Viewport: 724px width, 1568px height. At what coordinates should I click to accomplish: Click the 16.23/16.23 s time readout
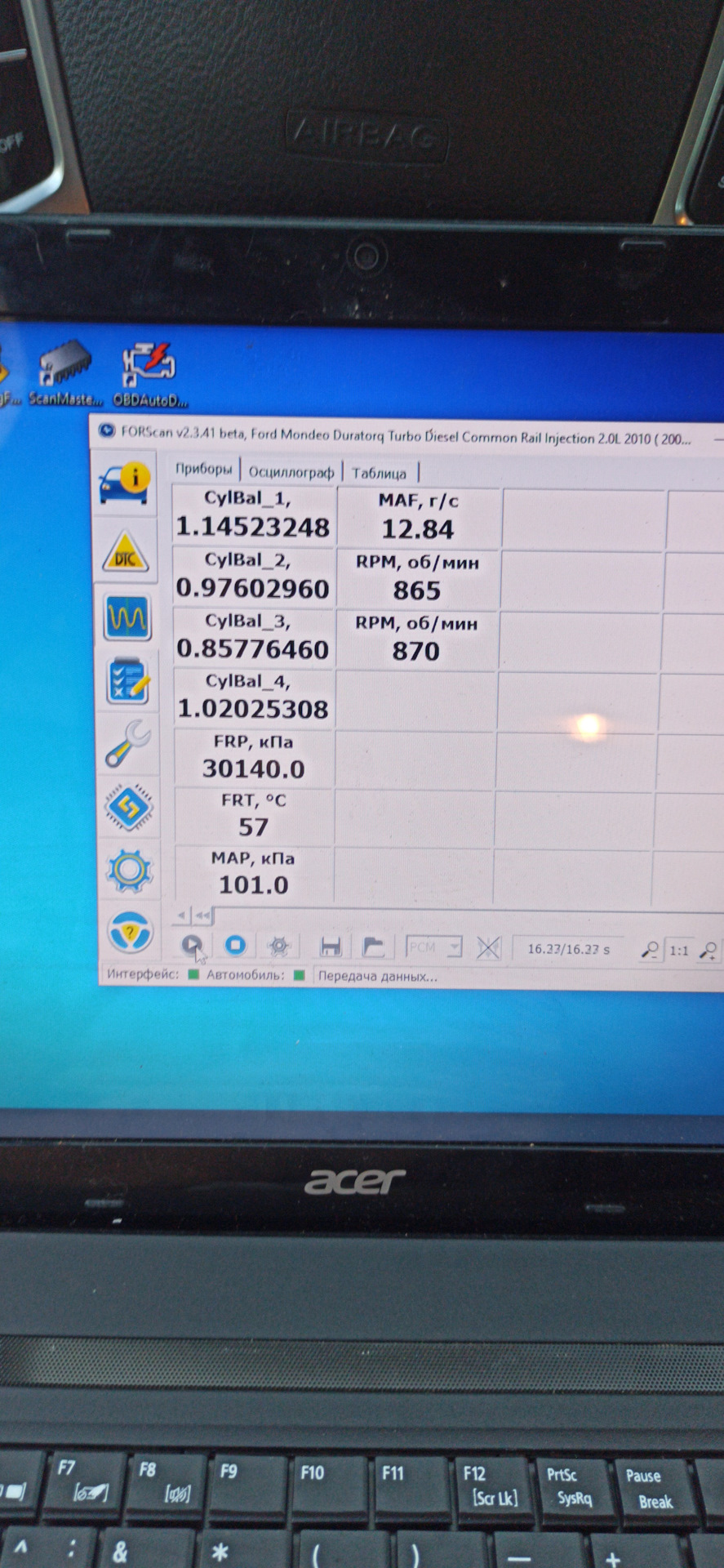pyautogui.click(x=568, y=949)
